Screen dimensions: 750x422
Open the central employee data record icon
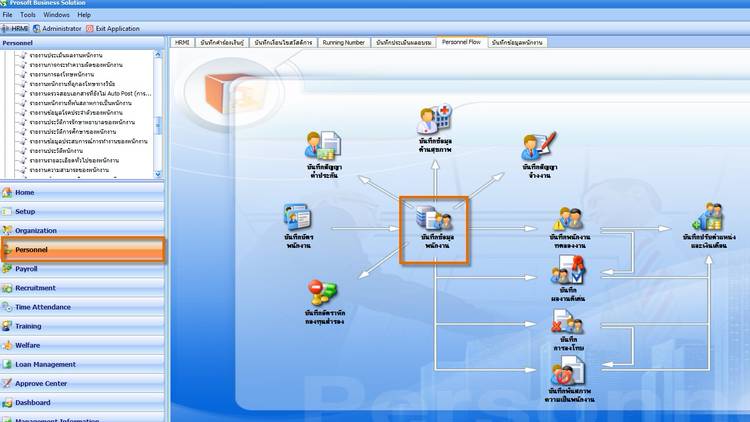coord(435,220)
